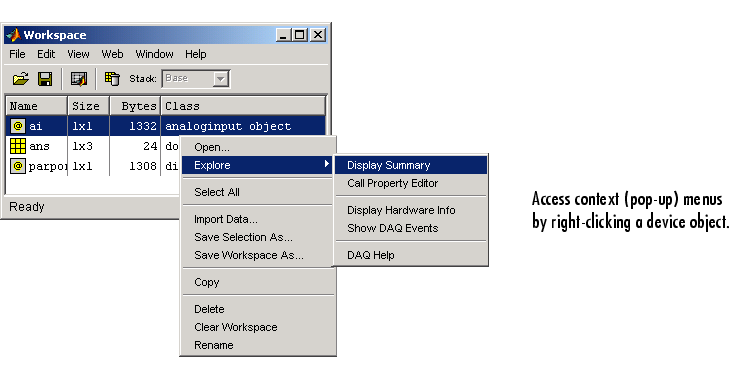Open the Web menu
This screenshot has height=367, width=750.
pyautogui.click(x=112, y=54)
